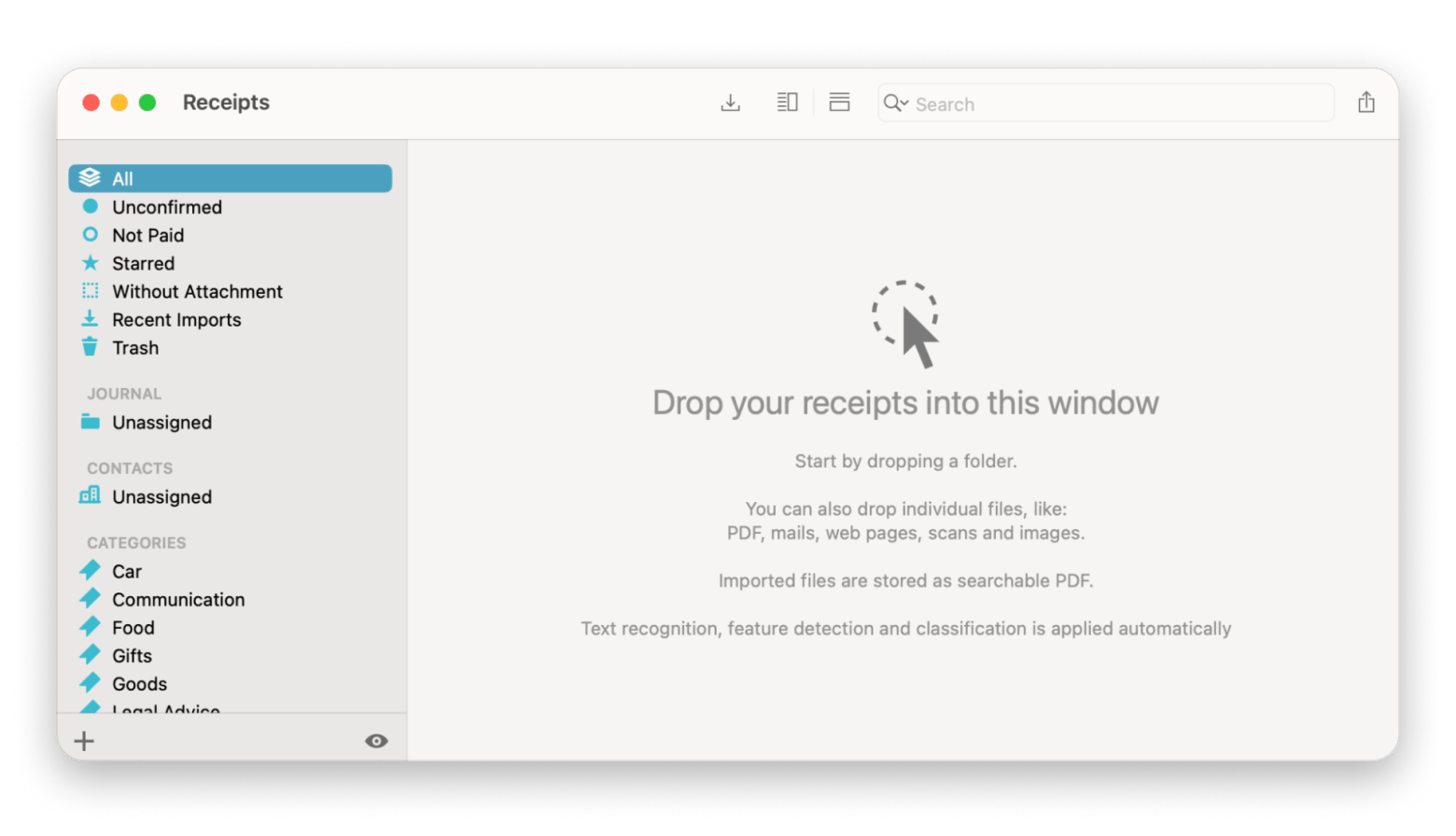Toggle the horizontal list view layout
Viewport: 1456px width, 836px height.
(x=838, y=102)
